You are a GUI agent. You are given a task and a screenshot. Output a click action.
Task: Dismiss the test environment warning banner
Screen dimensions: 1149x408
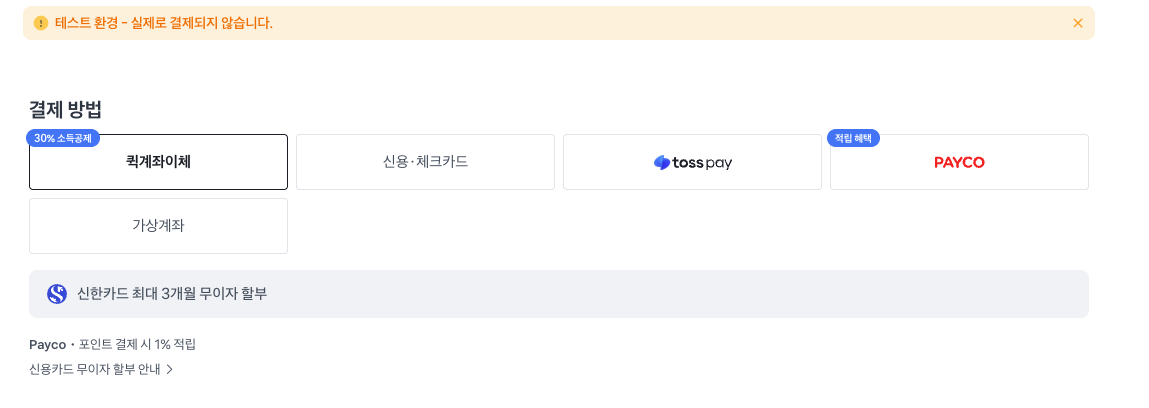(x=1077, y=23)
